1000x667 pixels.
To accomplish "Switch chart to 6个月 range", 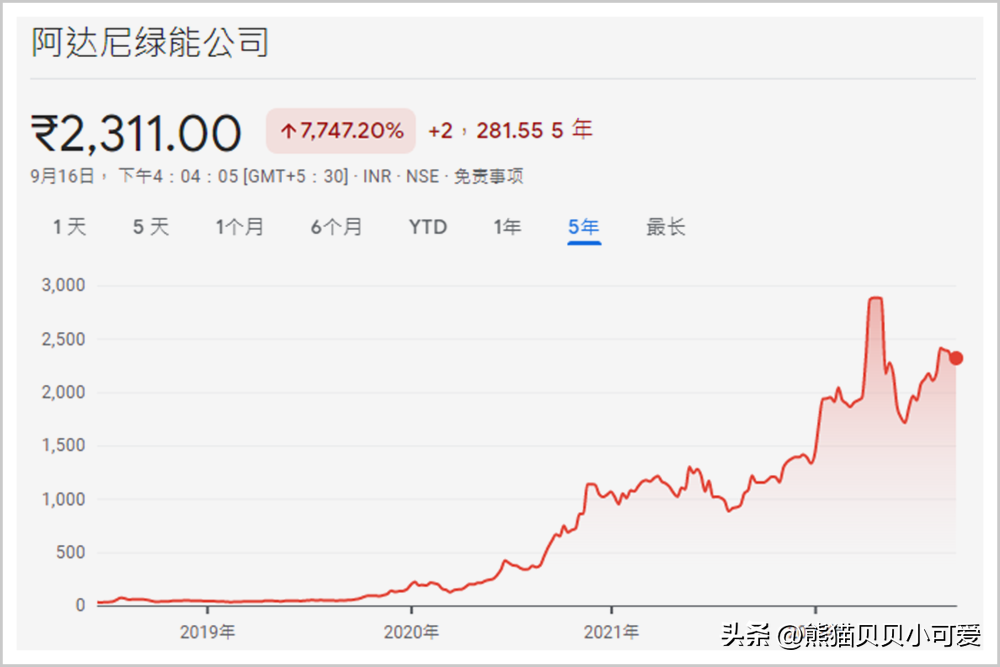I will point(336,227).
